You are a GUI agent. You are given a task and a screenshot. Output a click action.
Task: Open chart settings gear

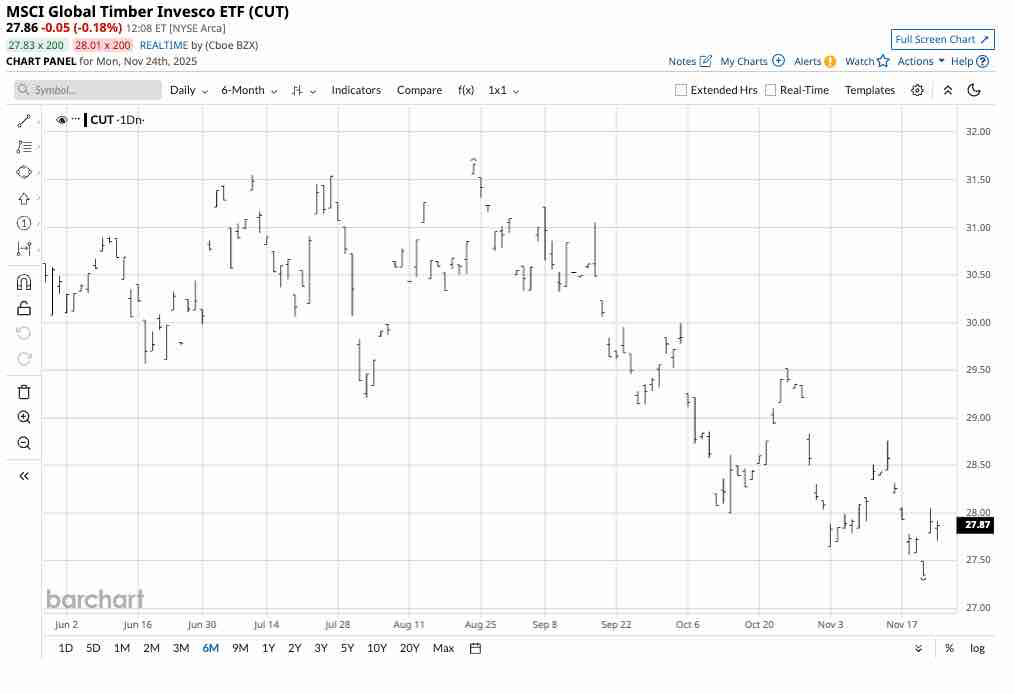918,90
